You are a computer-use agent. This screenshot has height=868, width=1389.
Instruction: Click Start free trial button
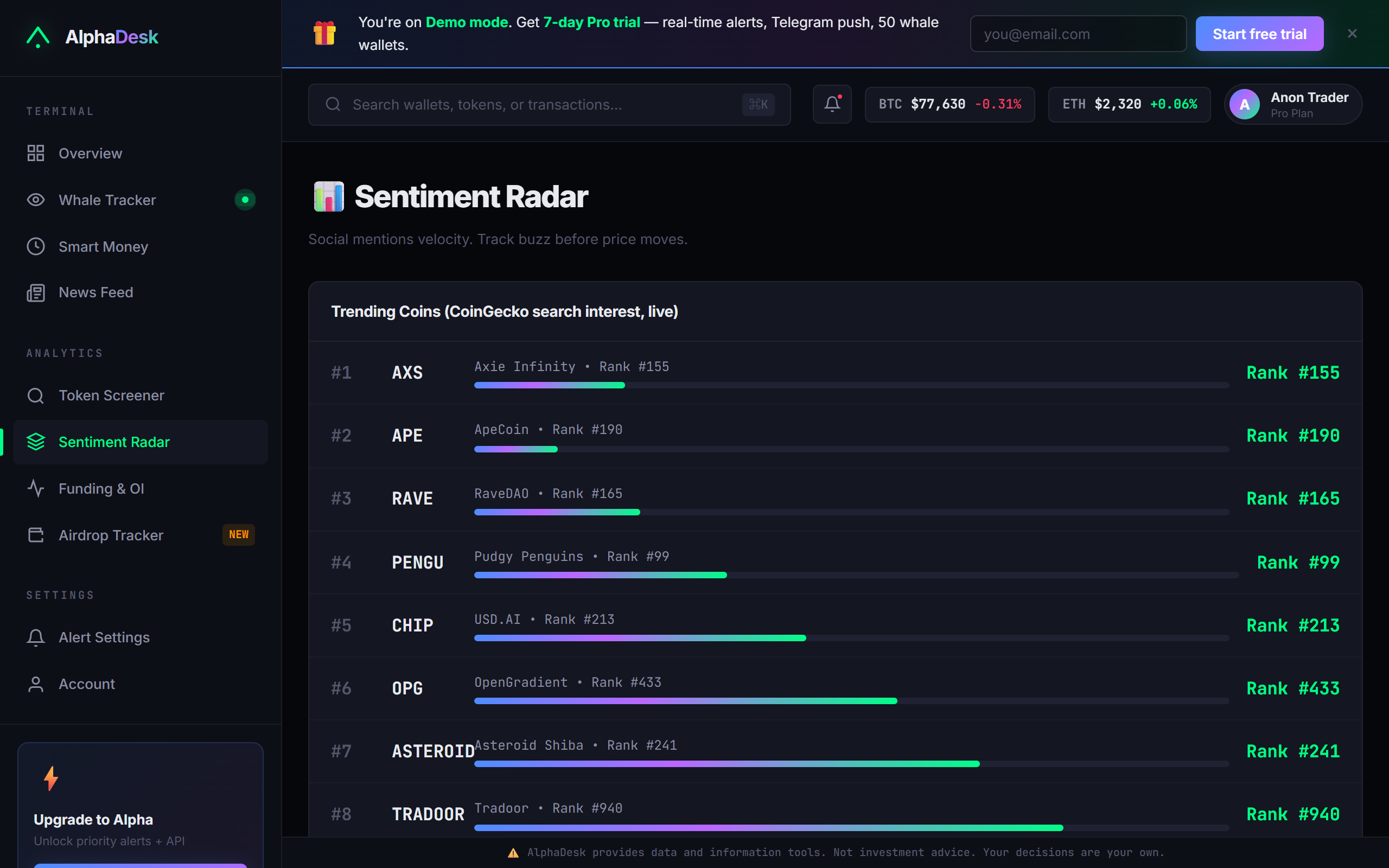1259,34
